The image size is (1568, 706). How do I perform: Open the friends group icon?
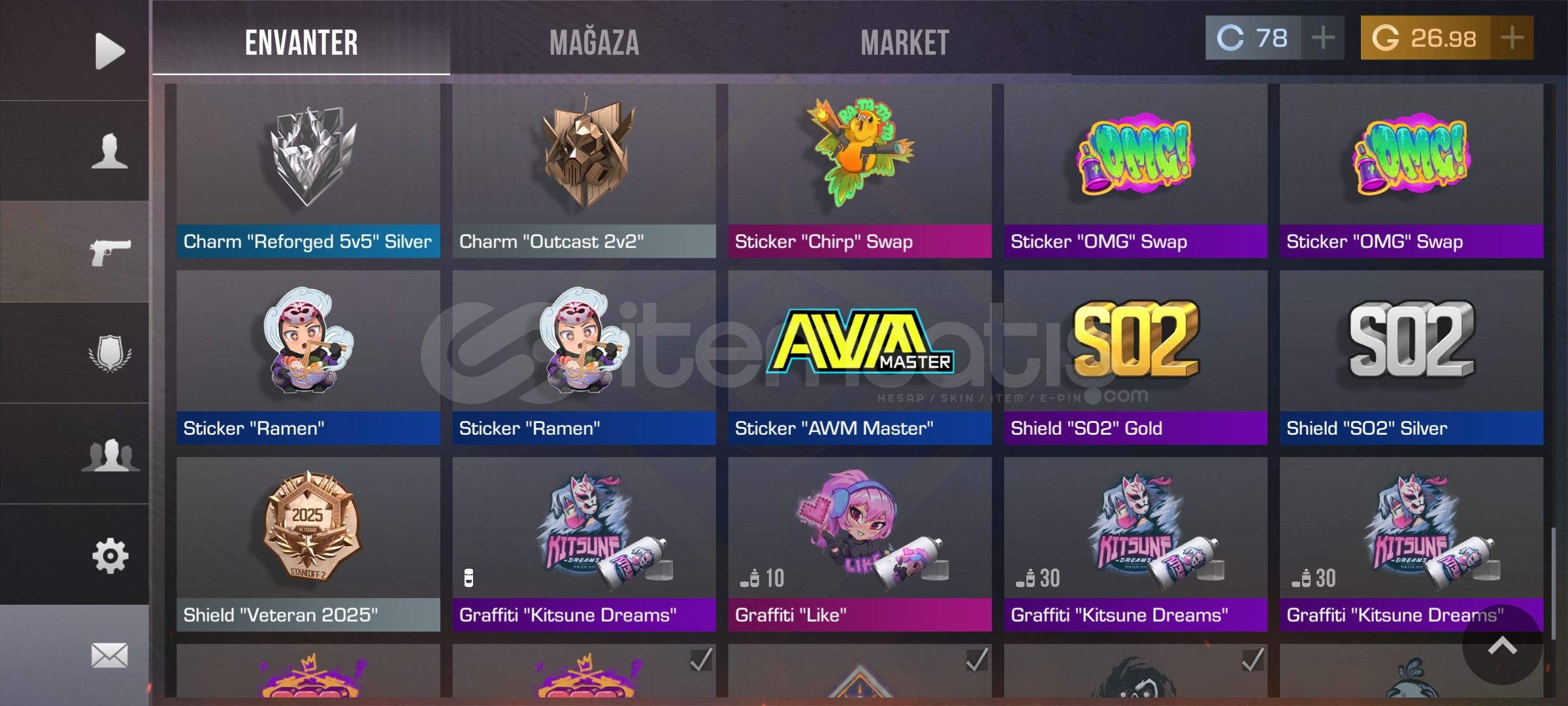110,454
